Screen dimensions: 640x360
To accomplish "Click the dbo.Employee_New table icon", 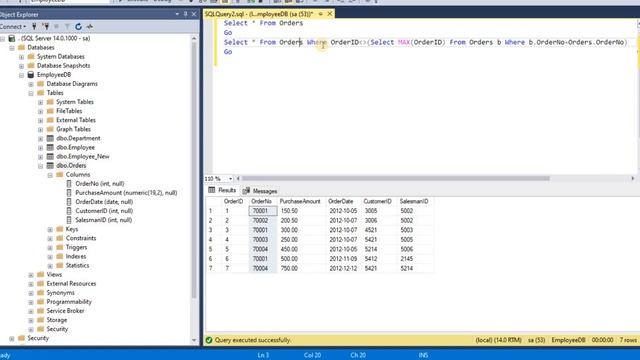I will (x=50, y=156).
